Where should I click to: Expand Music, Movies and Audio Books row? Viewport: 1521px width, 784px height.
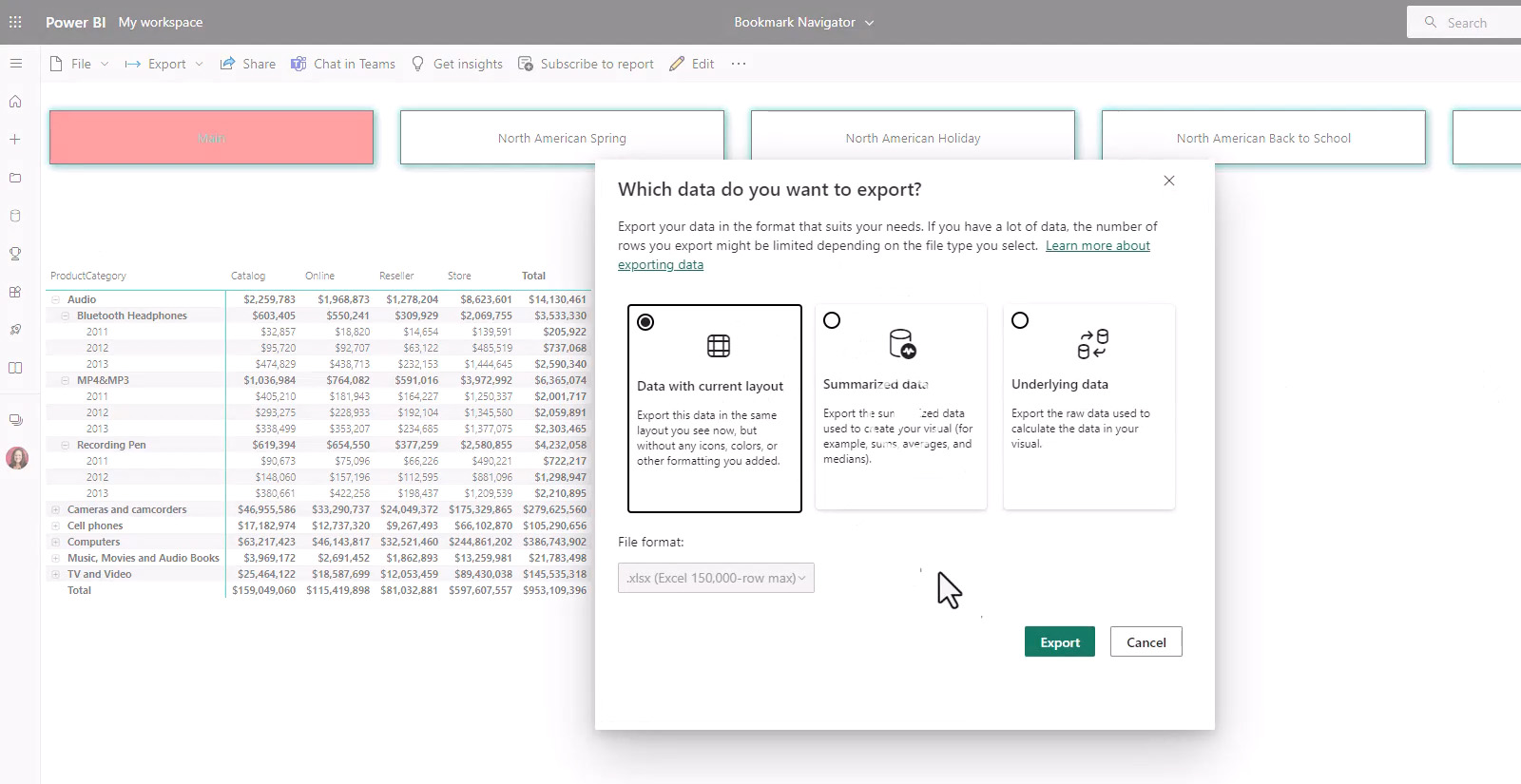click(56, 558)
